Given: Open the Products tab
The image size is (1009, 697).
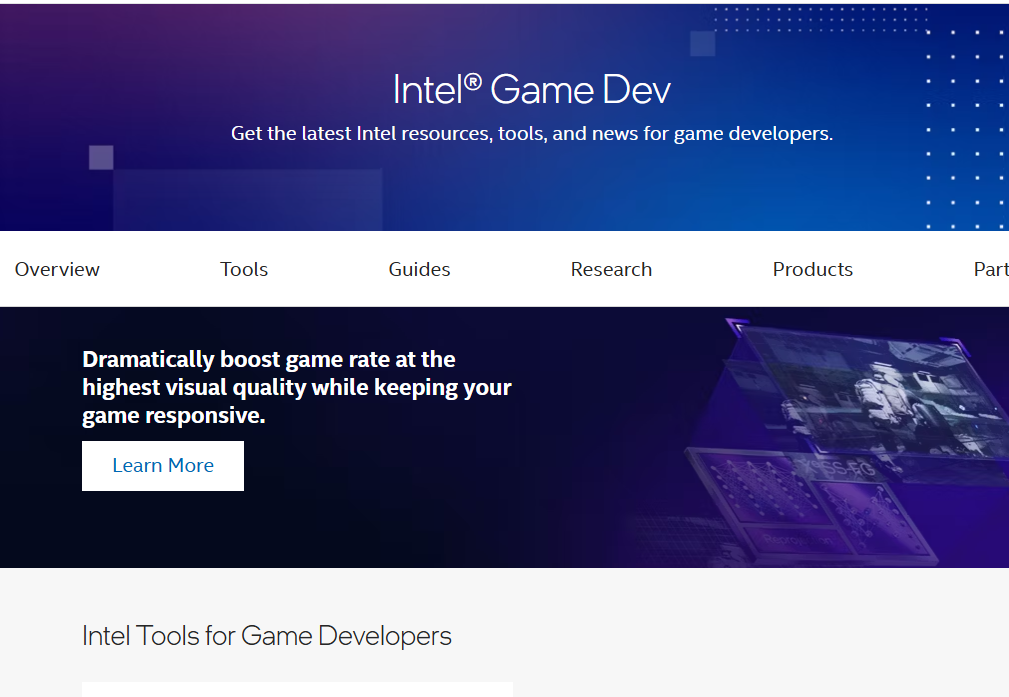Looking at the screenshot, I should click(812, 269).
